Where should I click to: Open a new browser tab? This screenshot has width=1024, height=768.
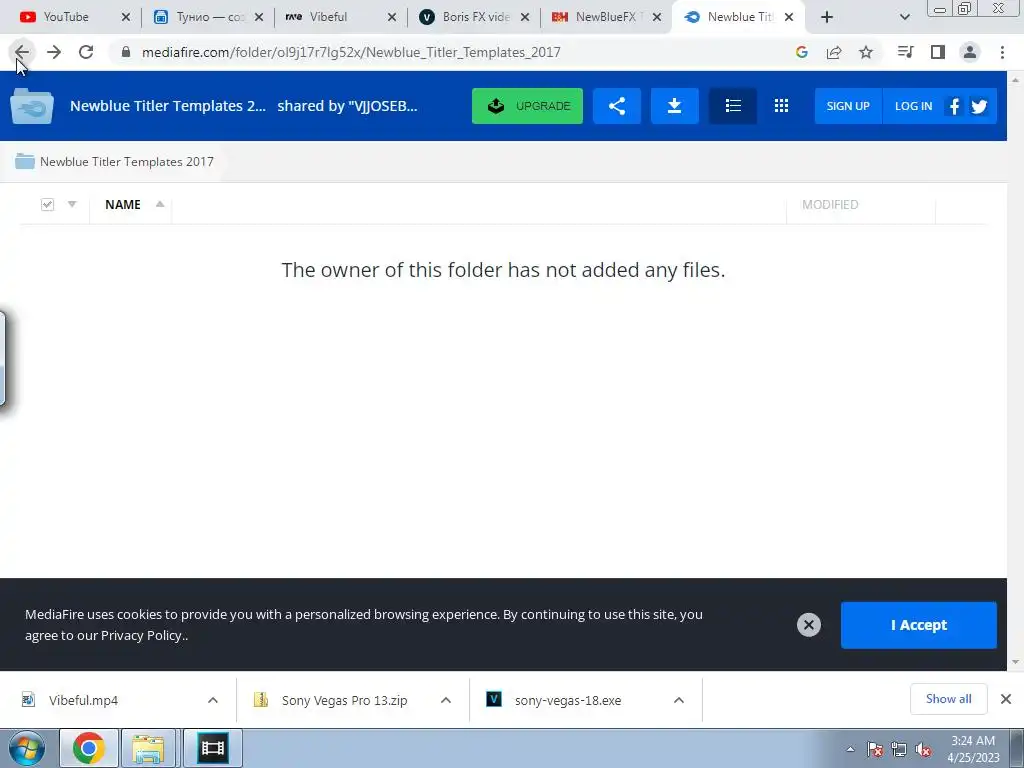(827, 17)
